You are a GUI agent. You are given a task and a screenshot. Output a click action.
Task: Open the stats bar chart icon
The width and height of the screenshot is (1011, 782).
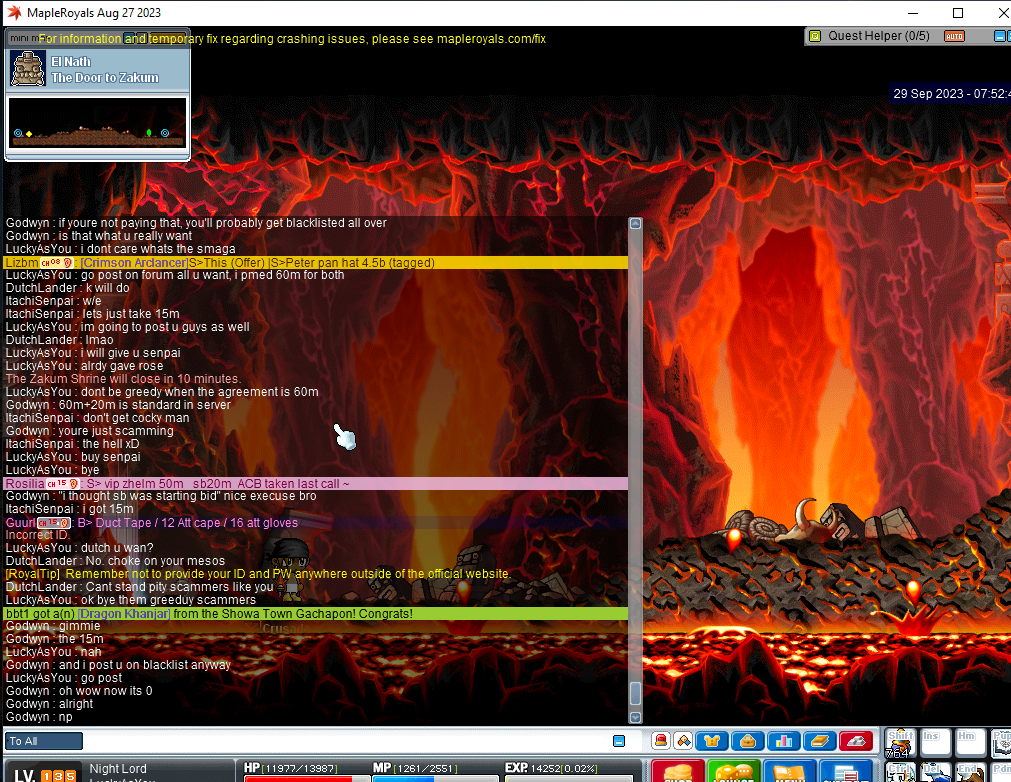pyautogui.click(x=783, y=741)
